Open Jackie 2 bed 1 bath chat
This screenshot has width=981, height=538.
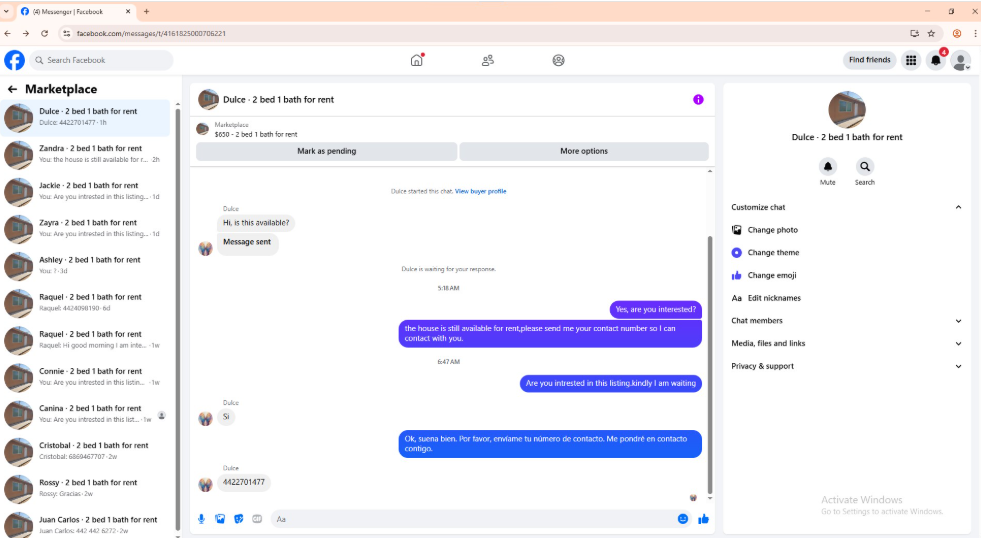86,191
